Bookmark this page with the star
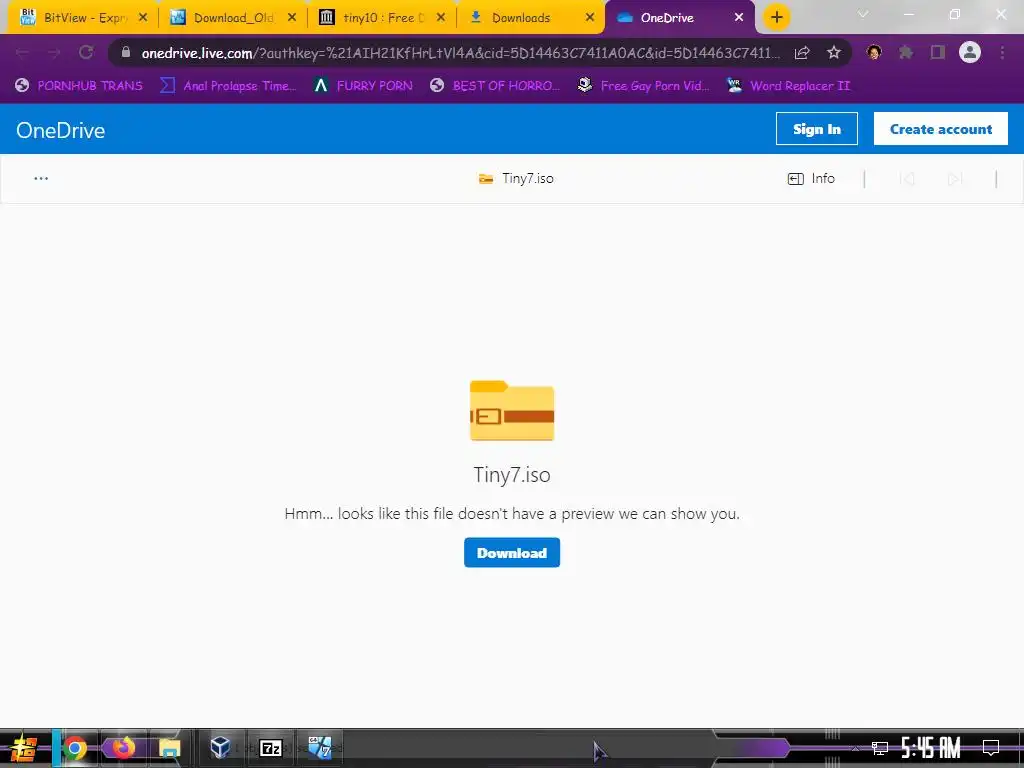Screen dimensions: 1024x768 pos(834,53)
